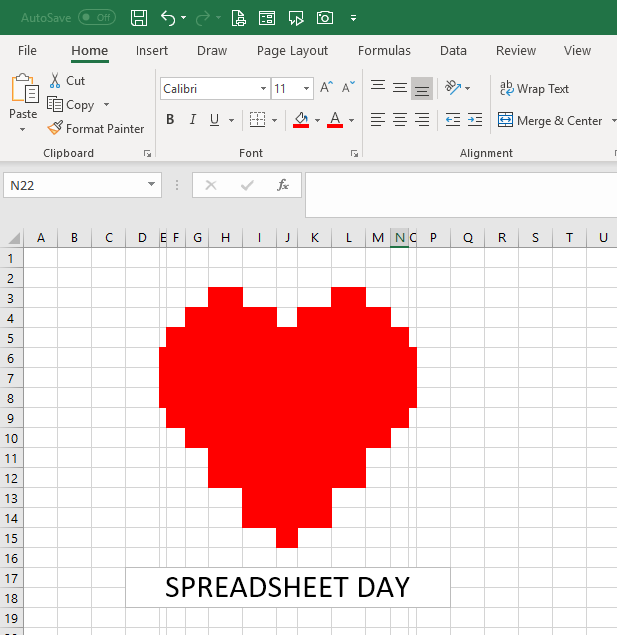Click the Select All triangle at the grid corner
This screenshot has height=635, width=617.
pos(14,238)
